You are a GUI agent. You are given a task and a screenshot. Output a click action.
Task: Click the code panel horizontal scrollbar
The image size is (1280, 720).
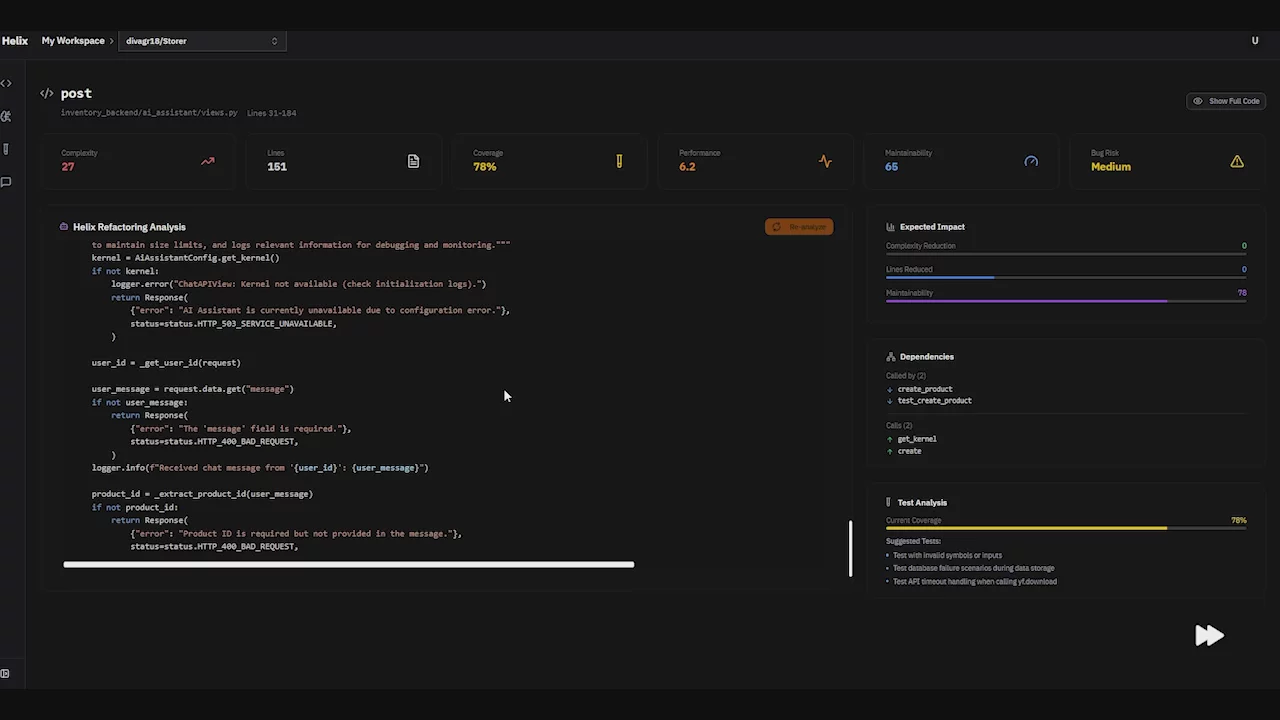click(348, 565)
